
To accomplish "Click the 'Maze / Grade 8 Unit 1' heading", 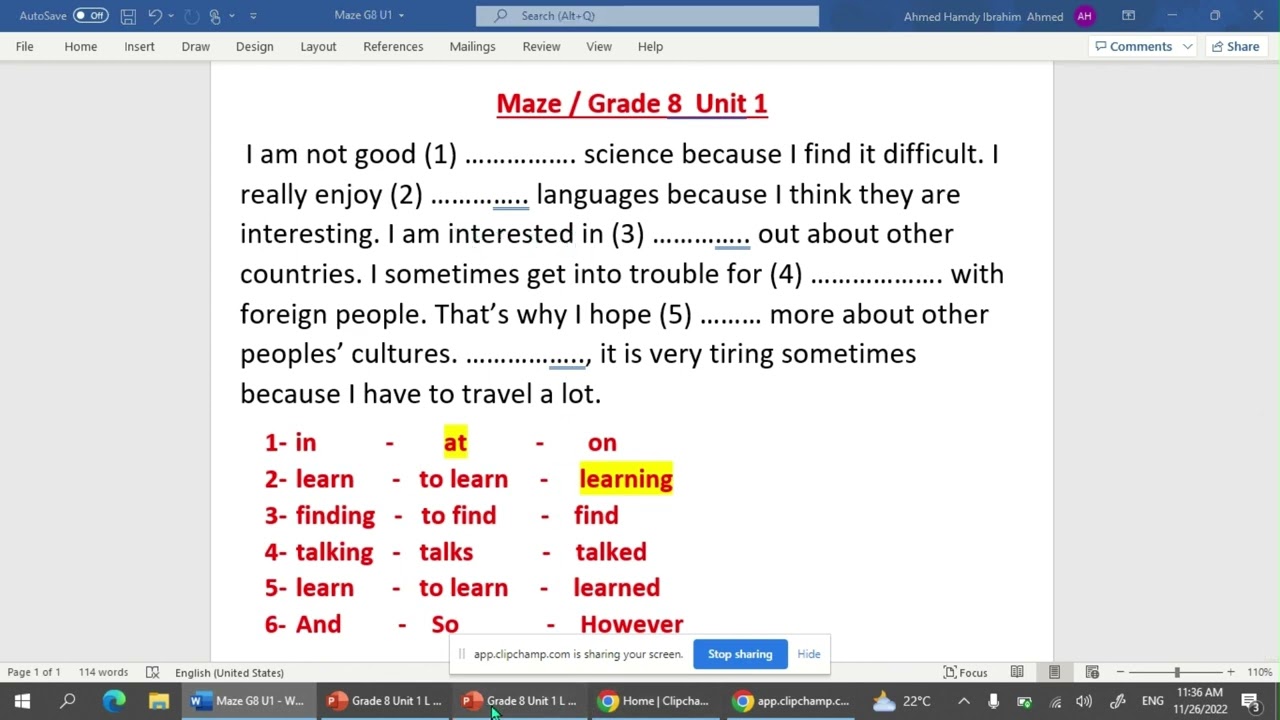I will [x=632, y=103].
